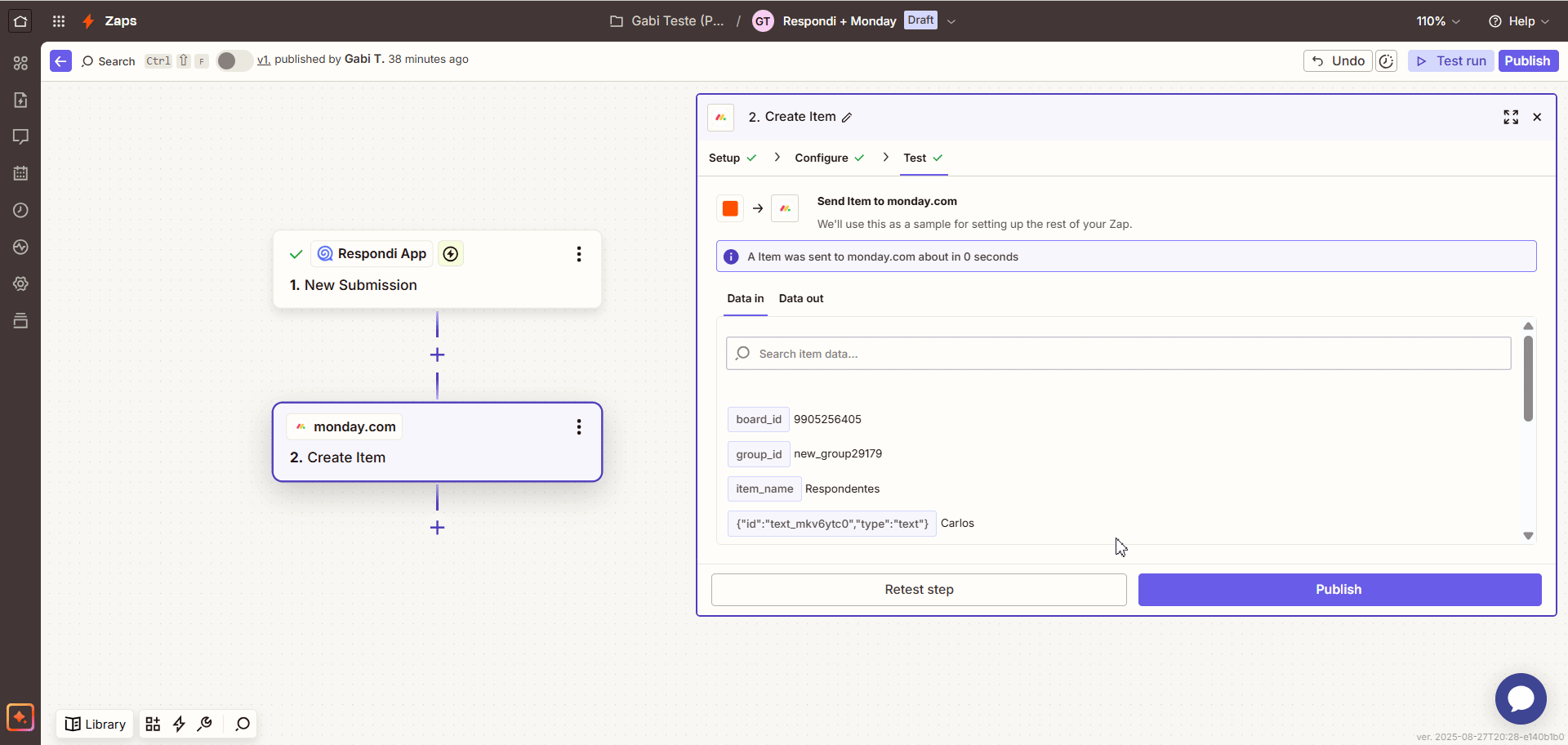Switch to the Configure tab
The width and height of the screenshot is (1568, 745).
coord(830,158)
